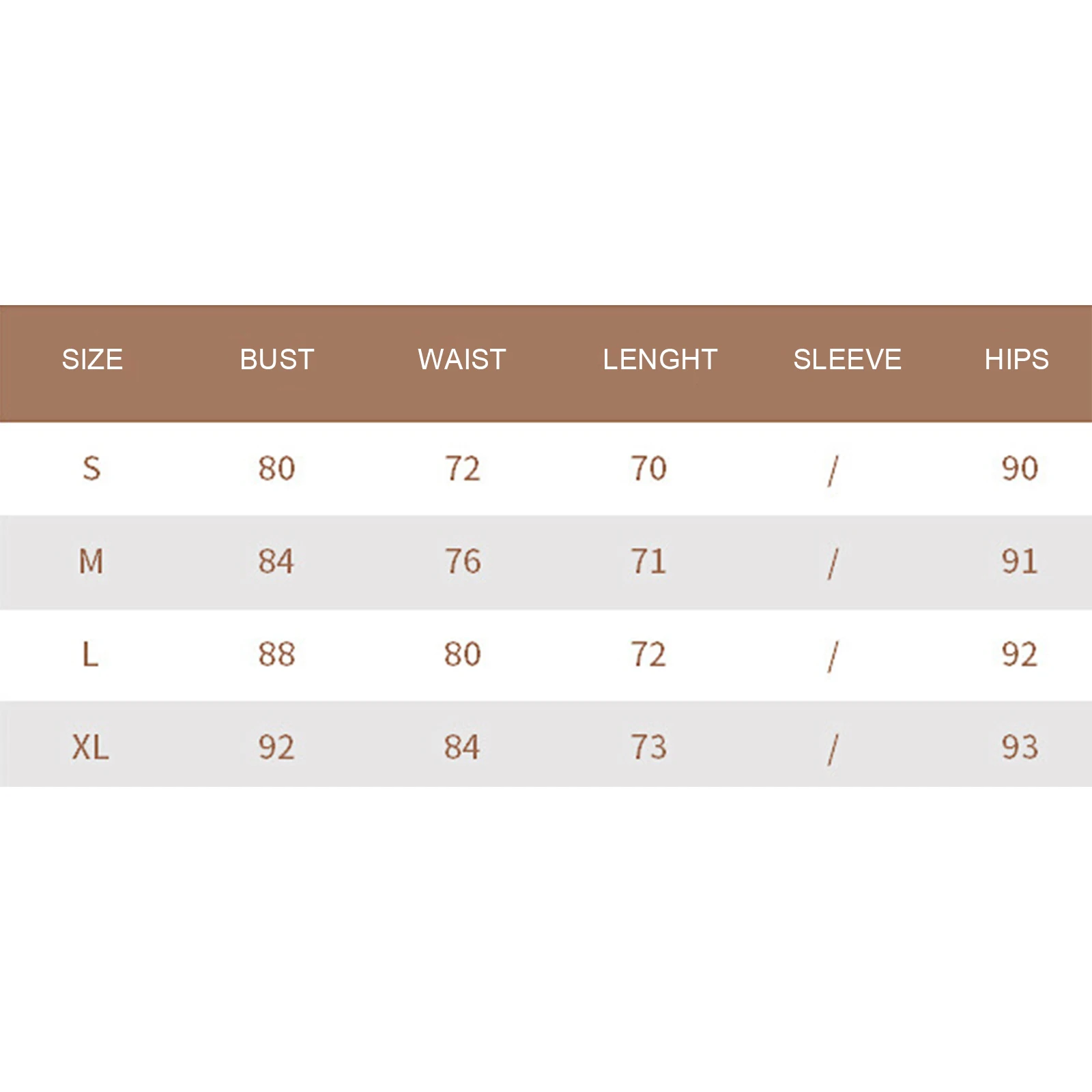Screen dimensions: 1092x1092
Task: Click the SIZE column header
Action: pyautogui.click(x=92, y=360)
